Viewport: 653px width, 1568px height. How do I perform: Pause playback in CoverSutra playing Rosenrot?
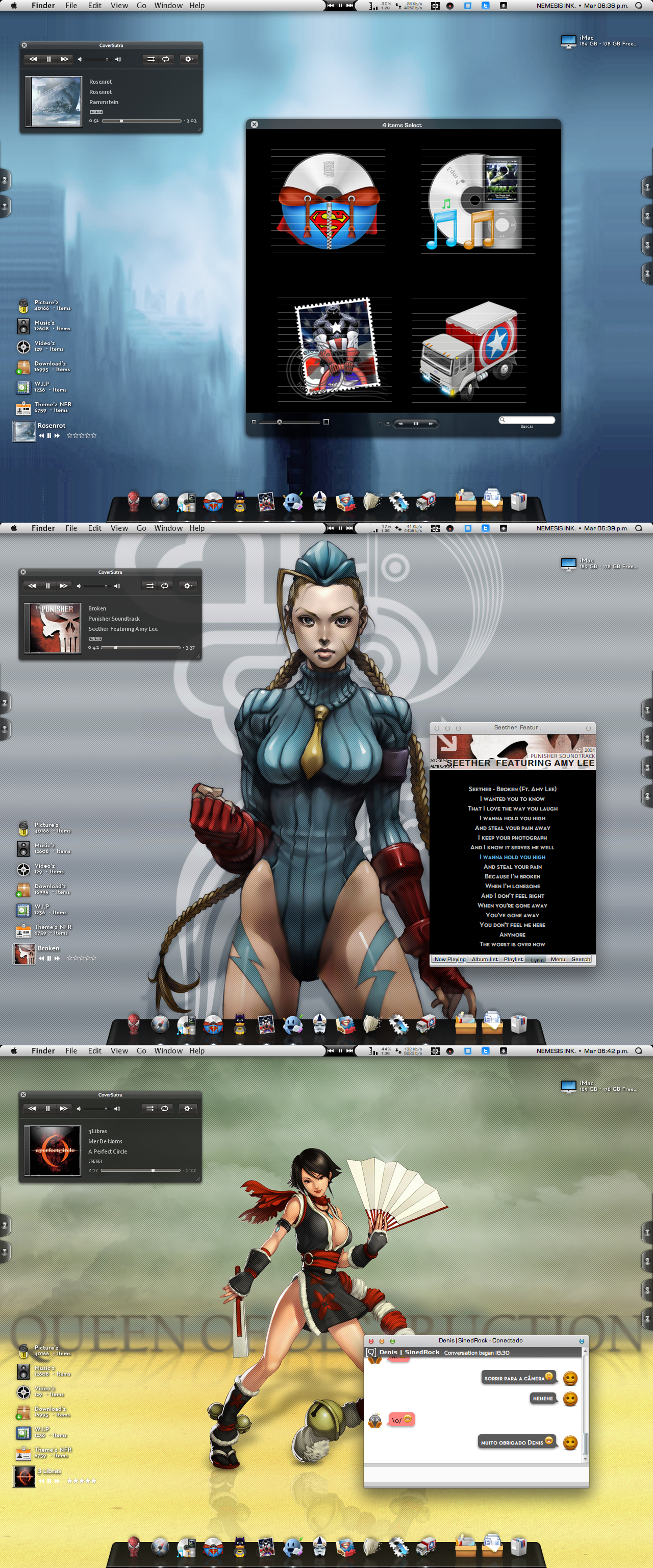click(48, 59)
